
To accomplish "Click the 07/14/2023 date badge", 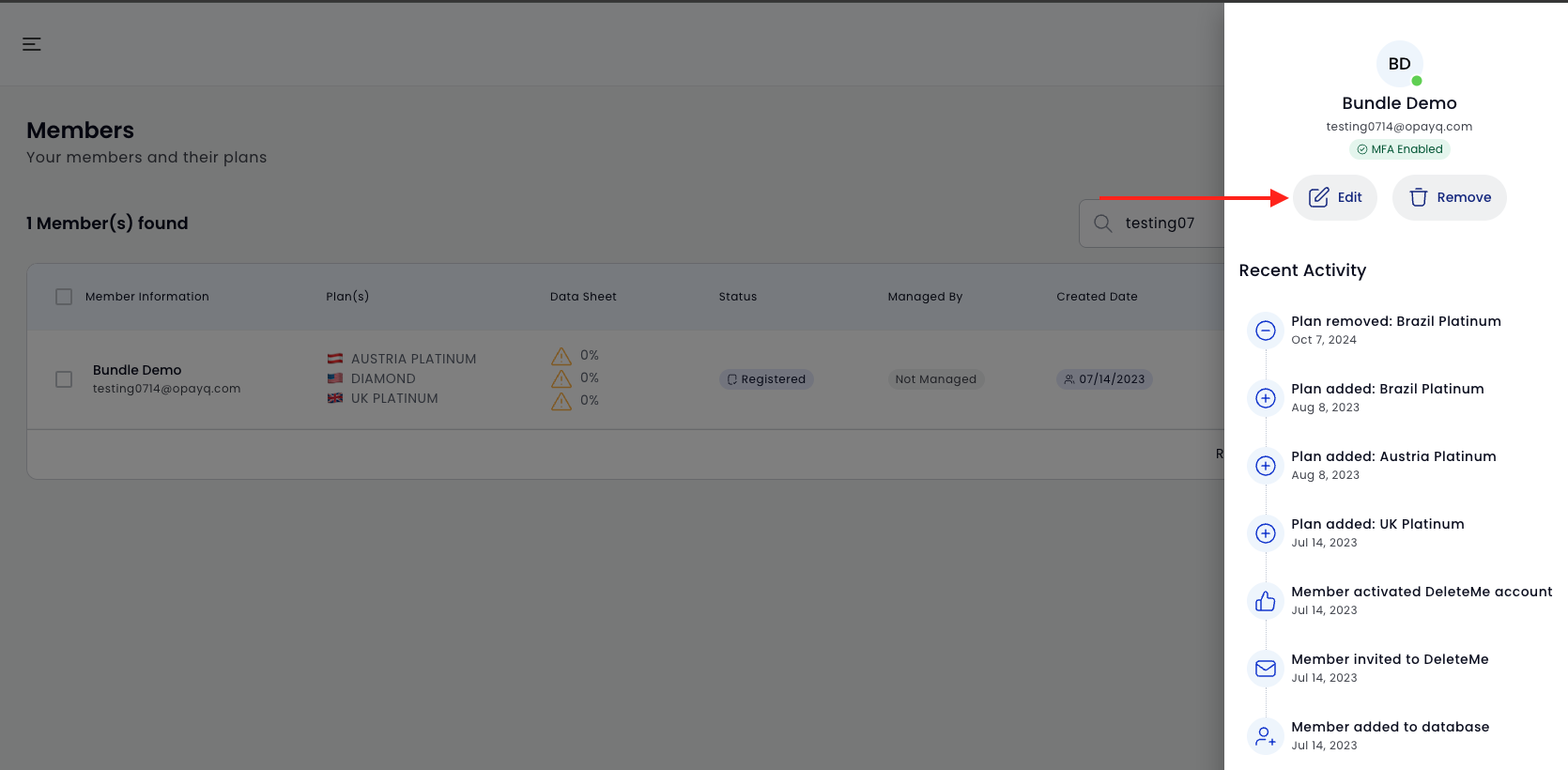I will point(1104,379).
